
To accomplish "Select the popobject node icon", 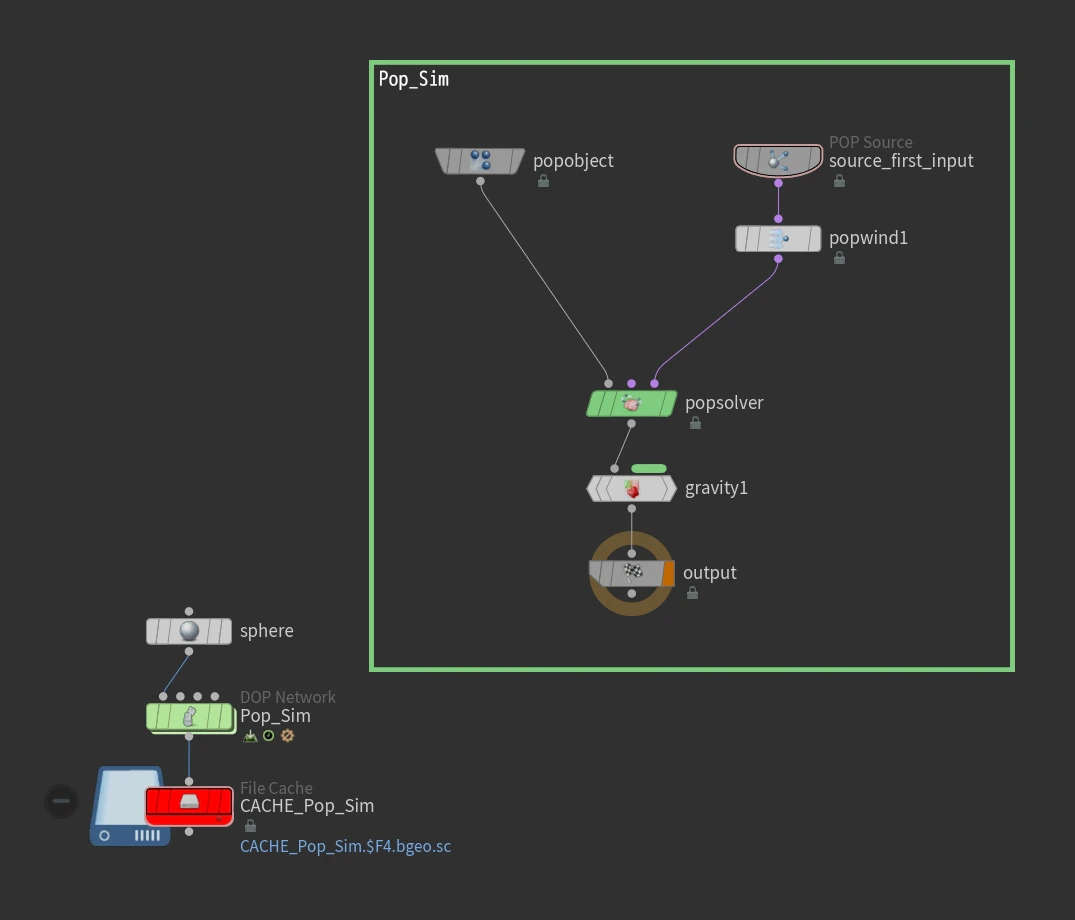I will point(480,161).
